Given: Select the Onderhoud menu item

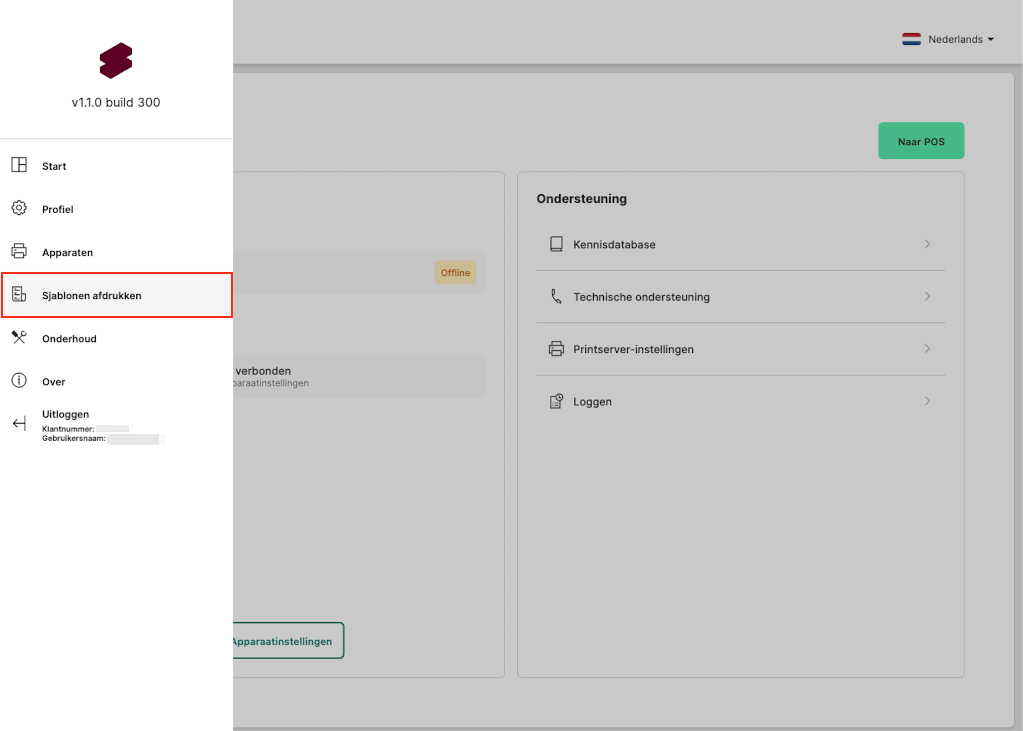Looking at the screenshot, I should 69,339.
